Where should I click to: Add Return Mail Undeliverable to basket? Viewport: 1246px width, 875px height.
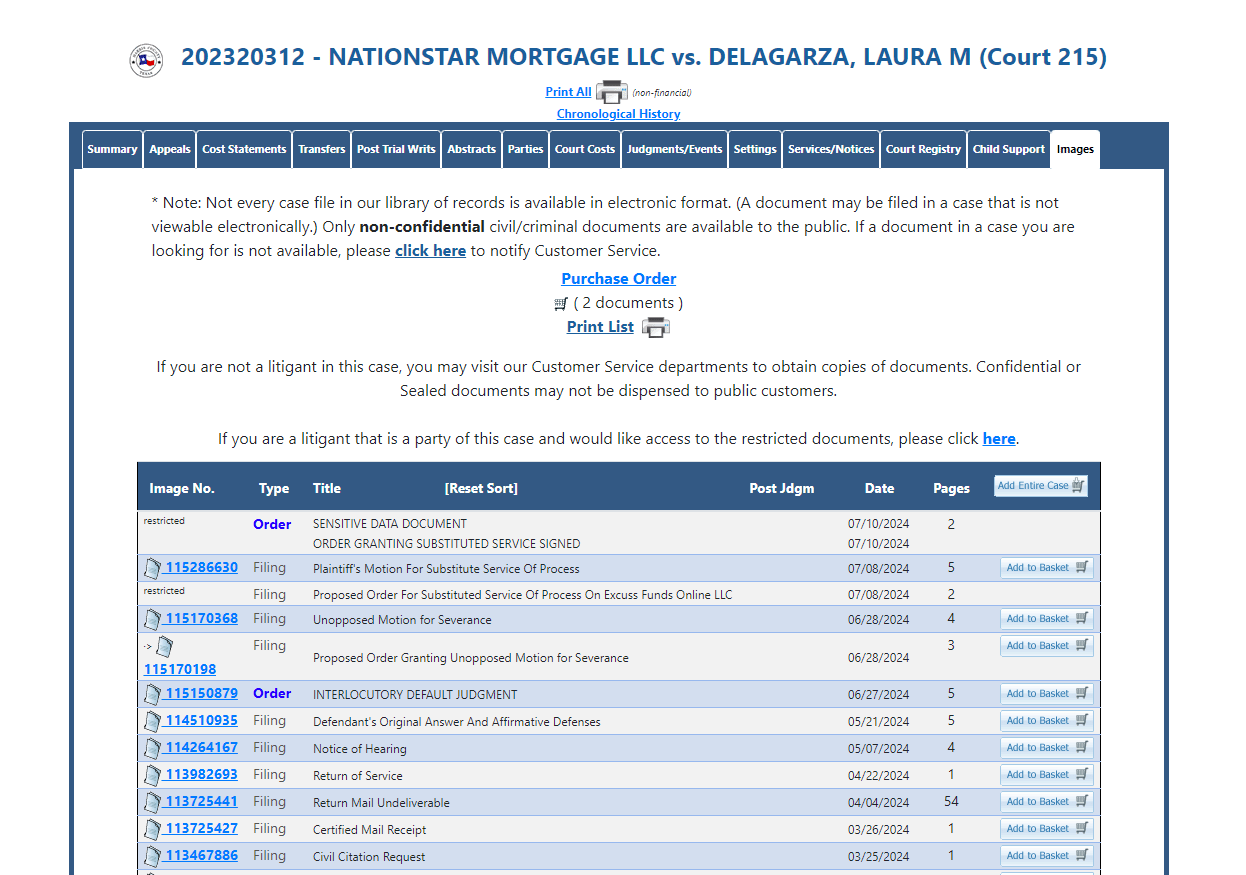click(1047, 802)
